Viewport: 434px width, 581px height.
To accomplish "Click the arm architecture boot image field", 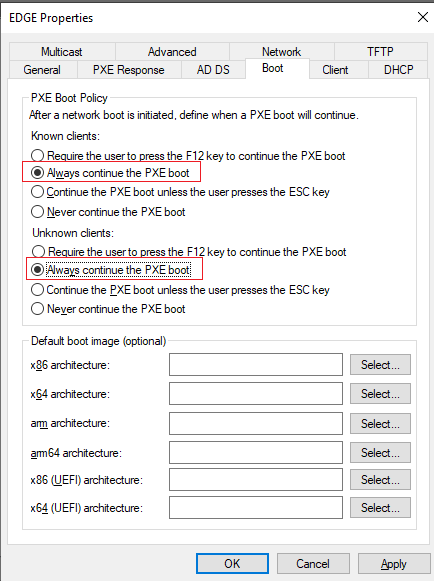I will click(x=256, y=423).
